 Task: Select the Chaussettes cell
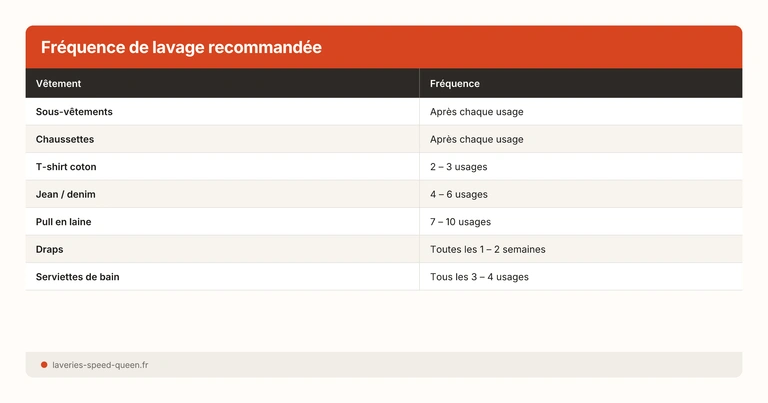[65, 139]
